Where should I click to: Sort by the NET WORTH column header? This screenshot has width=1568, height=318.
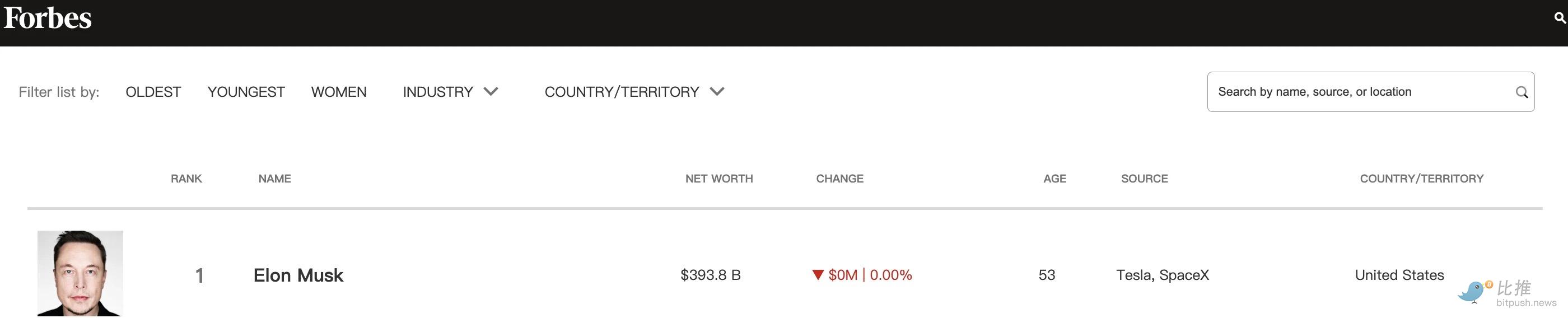(719, 179)
